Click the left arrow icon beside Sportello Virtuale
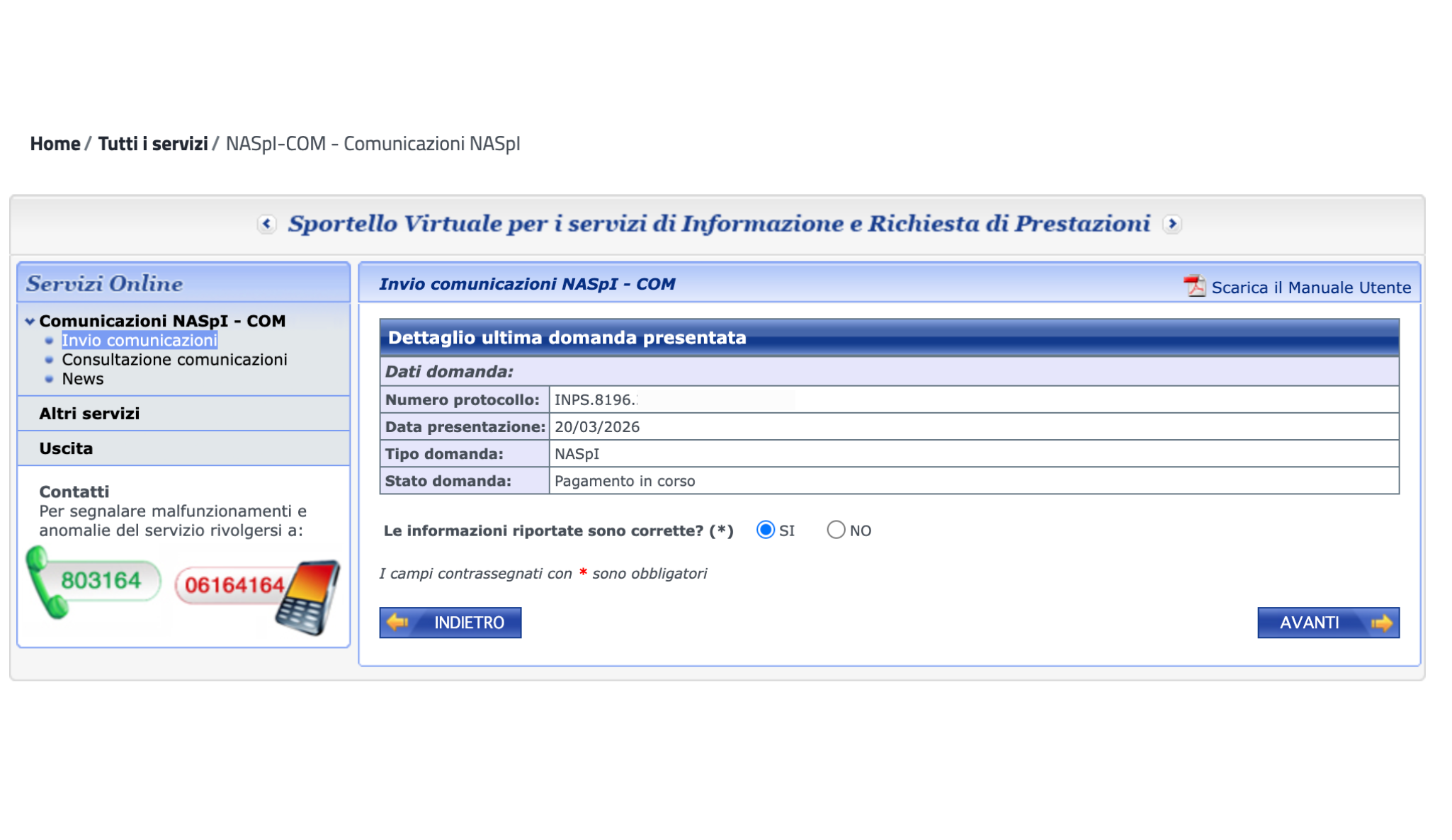Image resolution: width=1452 pixels, height=840 pixels. tap(266, 224)
